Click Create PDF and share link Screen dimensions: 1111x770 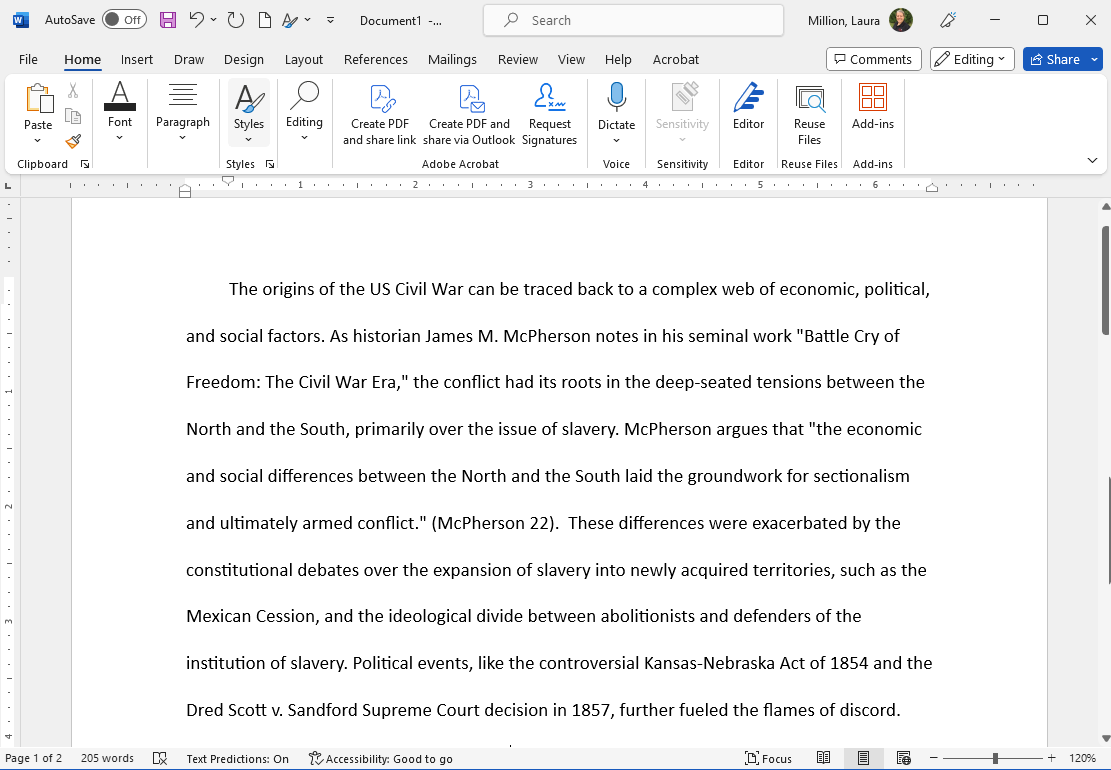[x=379, y=116]
